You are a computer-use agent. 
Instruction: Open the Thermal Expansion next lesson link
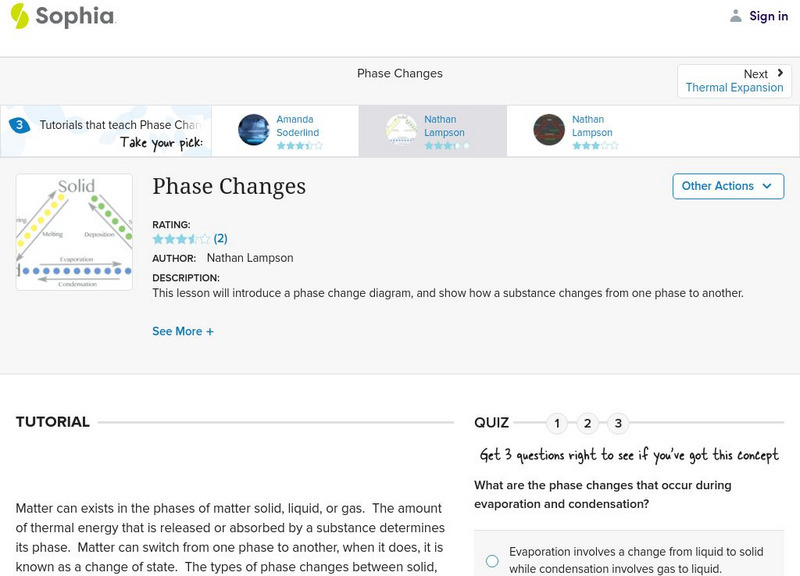[734, 88]
